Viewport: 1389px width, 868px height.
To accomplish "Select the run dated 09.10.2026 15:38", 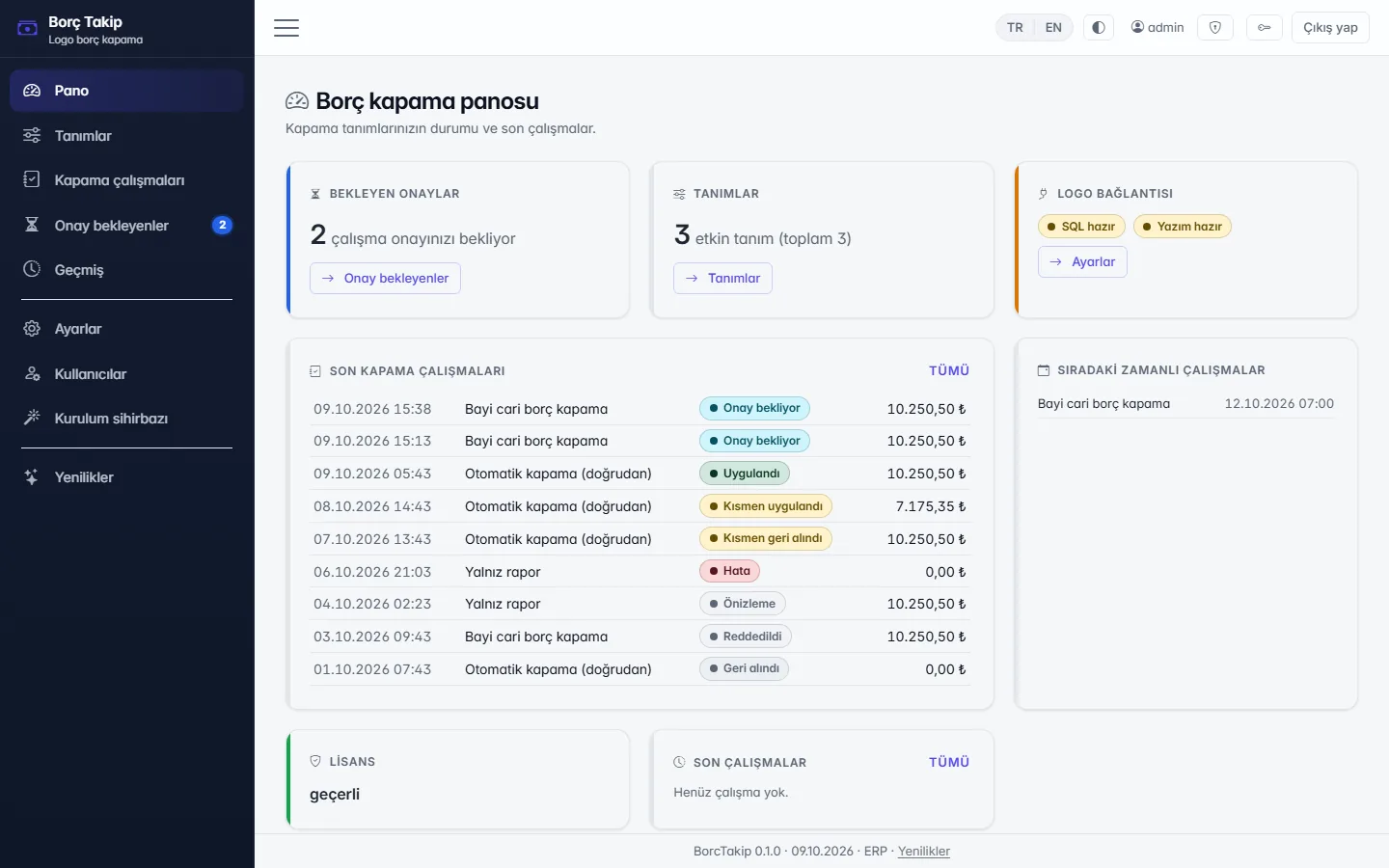I will coord(640,409).
